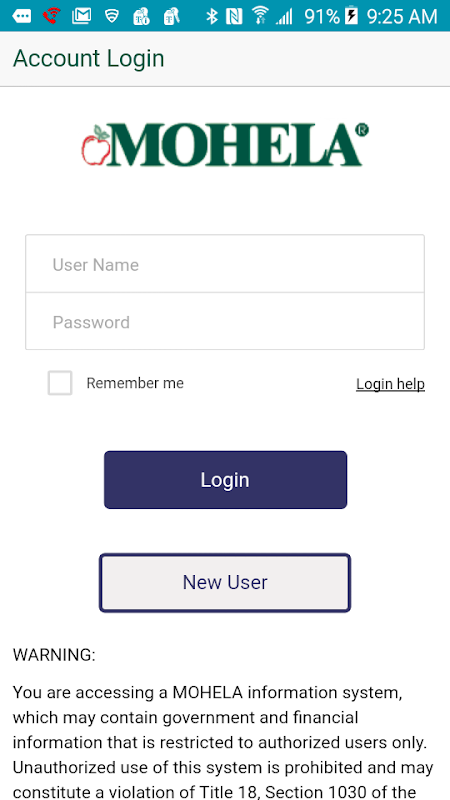Tap the Login button
The image size is (450, 800).
225,480
